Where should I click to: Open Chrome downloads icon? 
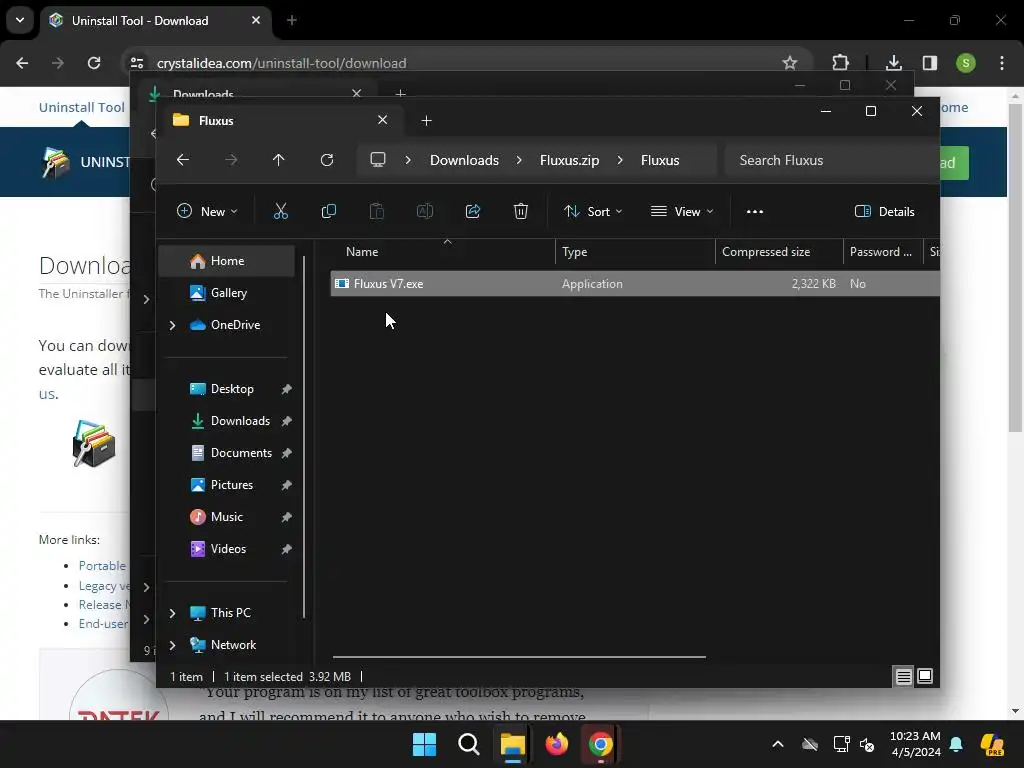[x=893, y=63]
